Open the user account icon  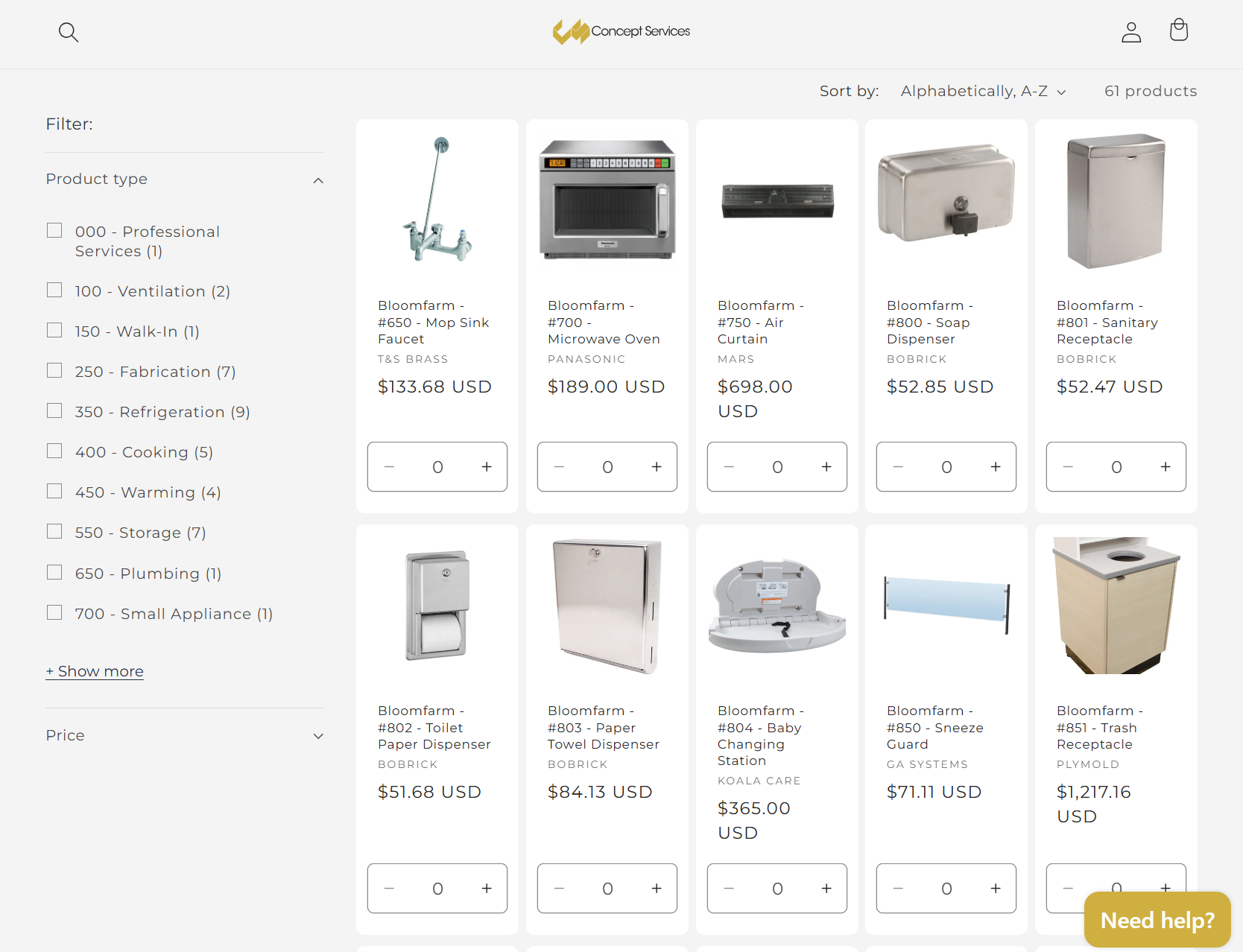1131,32
